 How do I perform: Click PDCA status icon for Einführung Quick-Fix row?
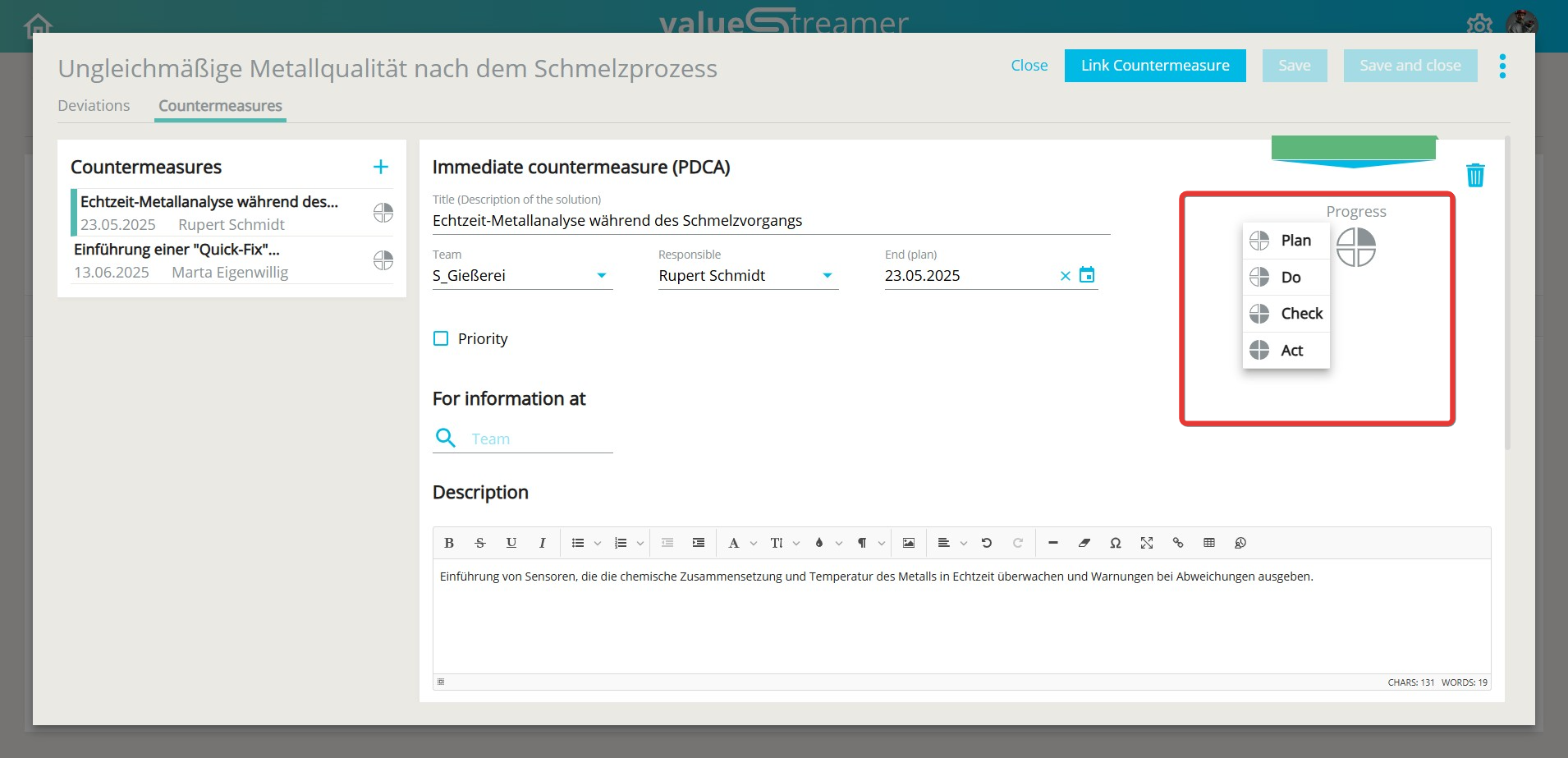tap(383, 260)
